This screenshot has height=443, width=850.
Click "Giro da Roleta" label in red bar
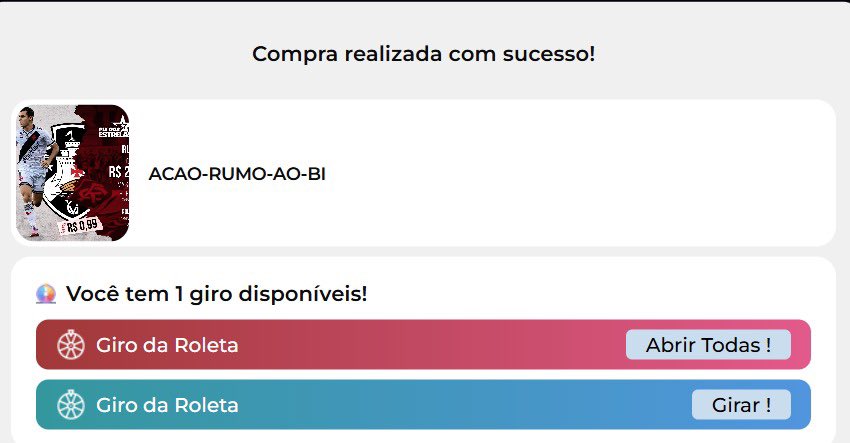pos(167,346)
